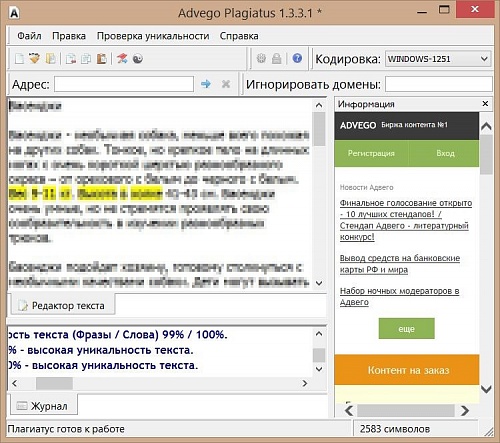
Task: Click the Вход button in the Advego panel
Action: point(445,153)
